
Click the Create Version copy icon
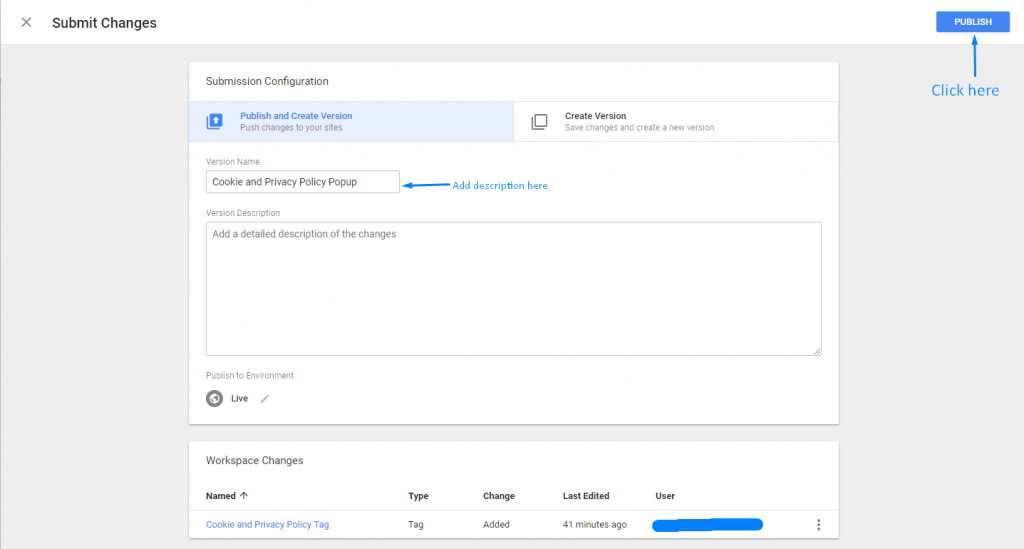point(539,121)
